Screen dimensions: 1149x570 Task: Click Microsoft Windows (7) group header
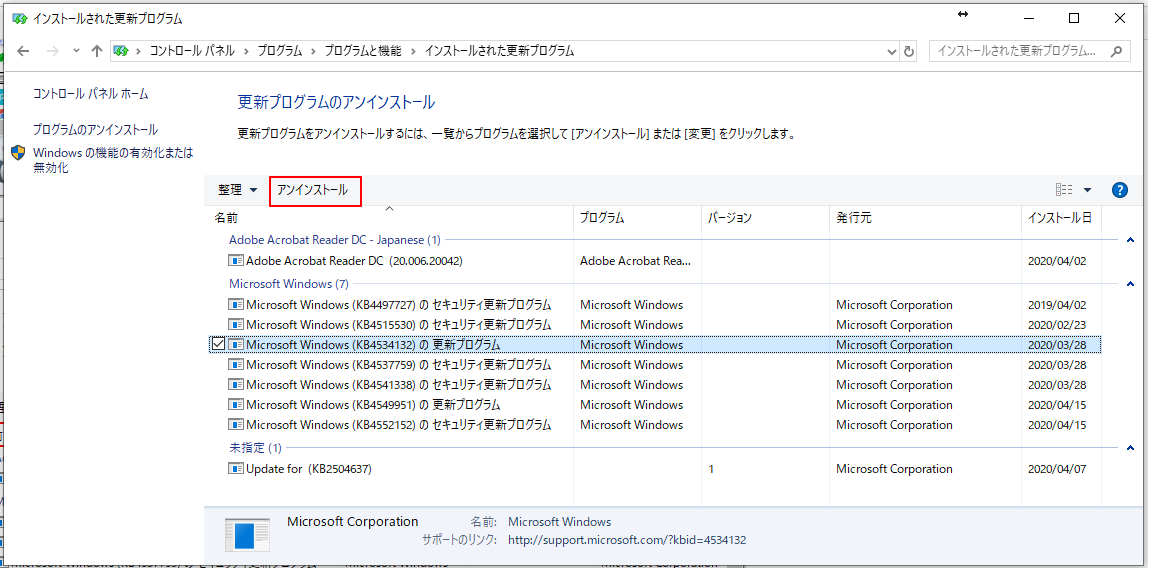[x=289, y=283]
